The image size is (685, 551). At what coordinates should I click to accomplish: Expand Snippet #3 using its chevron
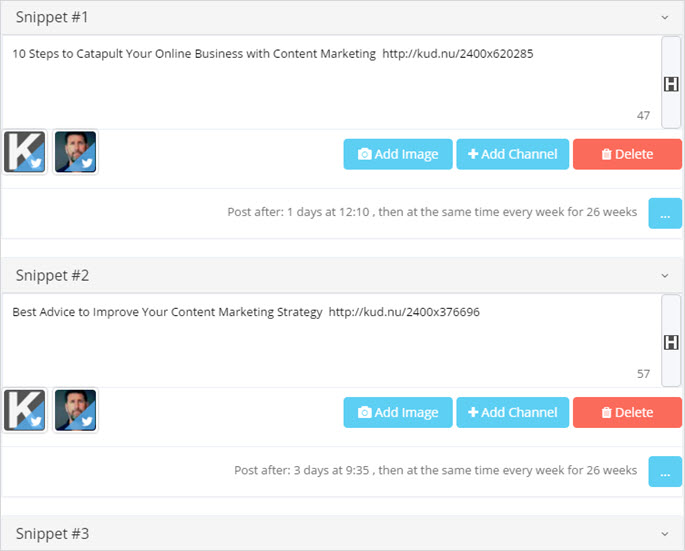[665, 534]
